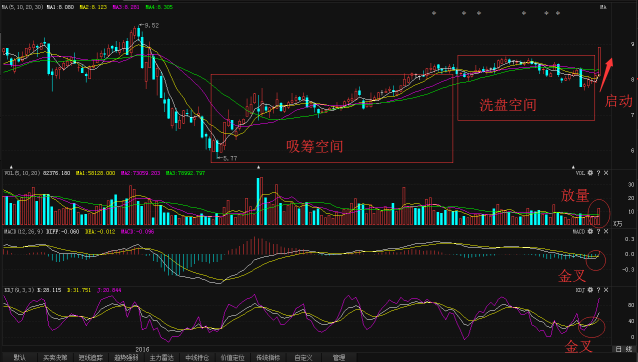Click the VOL label beside its gear

click(x=580, y=173)
